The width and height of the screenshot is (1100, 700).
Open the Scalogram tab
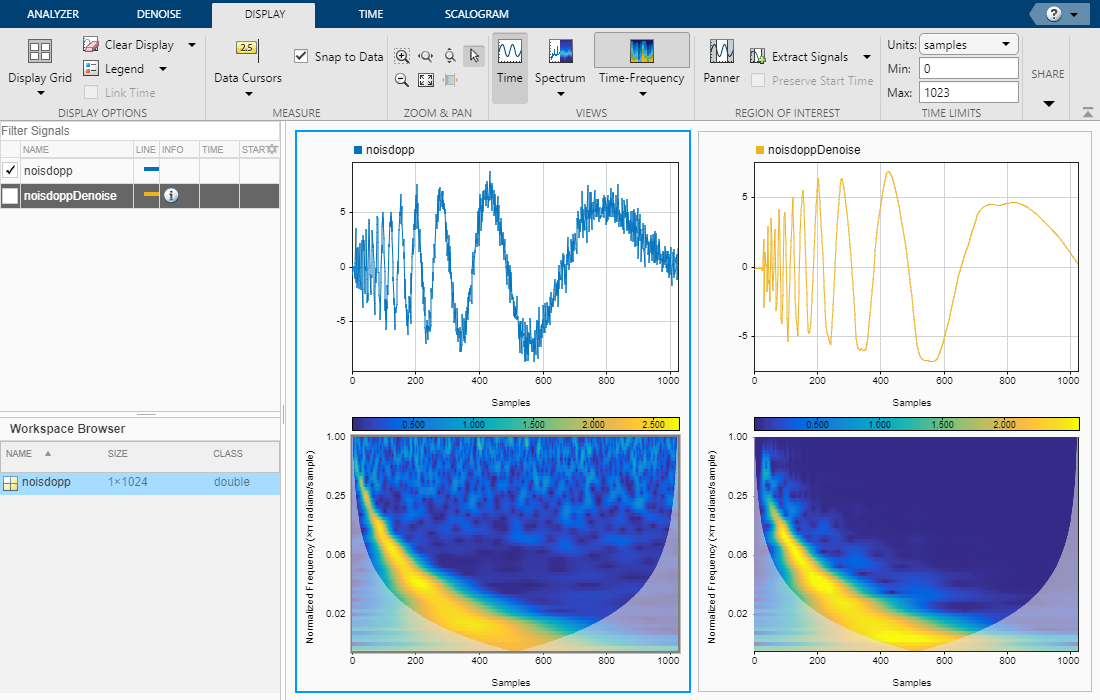click(x=477, y=14)
